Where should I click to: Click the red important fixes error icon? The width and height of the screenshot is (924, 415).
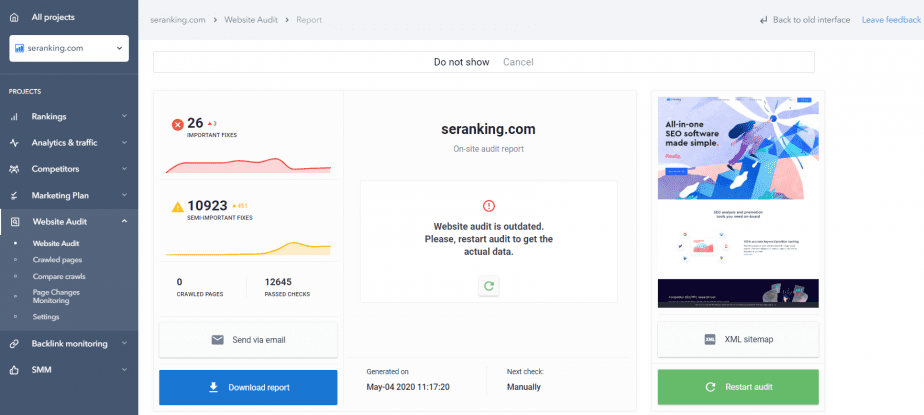click(177, 124)
